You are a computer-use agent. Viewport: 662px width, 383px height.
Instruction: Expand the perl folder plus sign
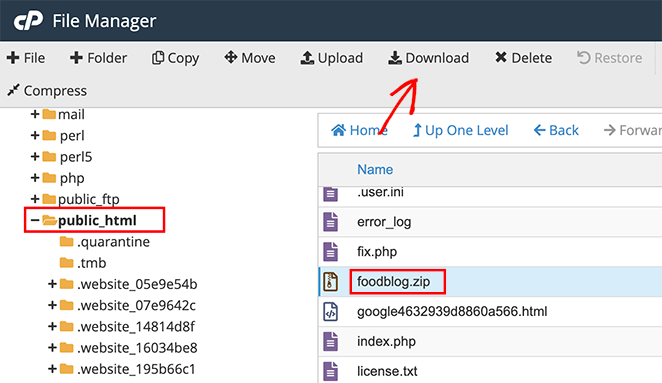pyautogui.click(x=35, y=135)
